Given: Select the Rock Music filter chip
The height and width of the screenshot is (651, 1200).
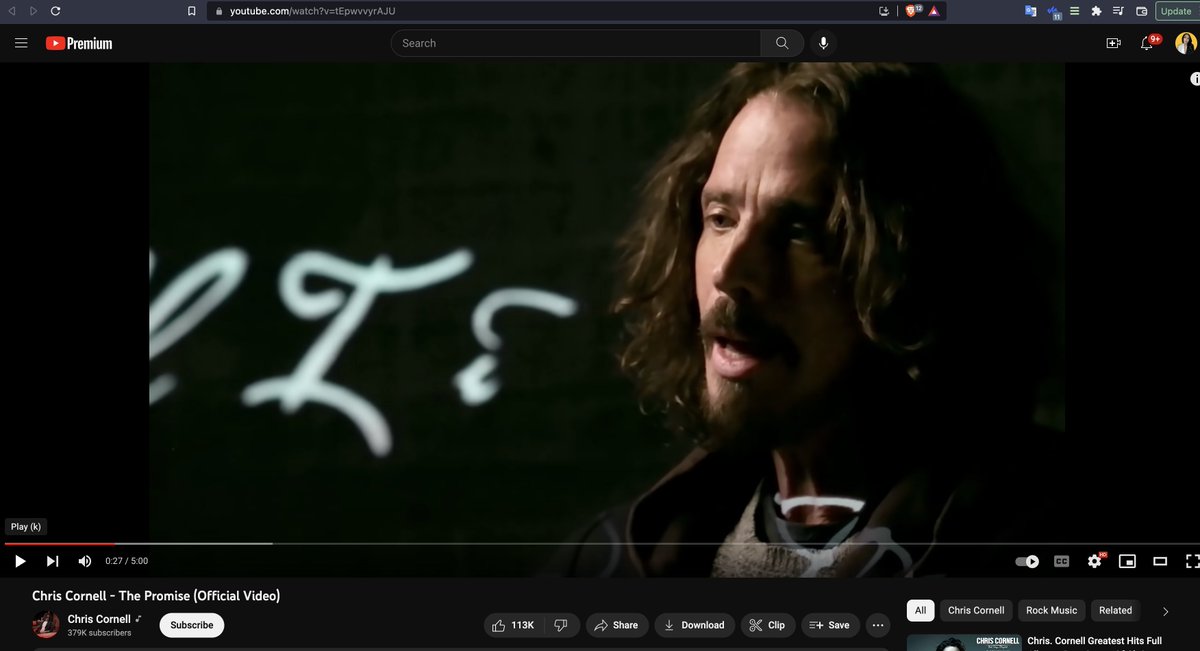Looking at the screenshot, I should tap(1052, 610).
